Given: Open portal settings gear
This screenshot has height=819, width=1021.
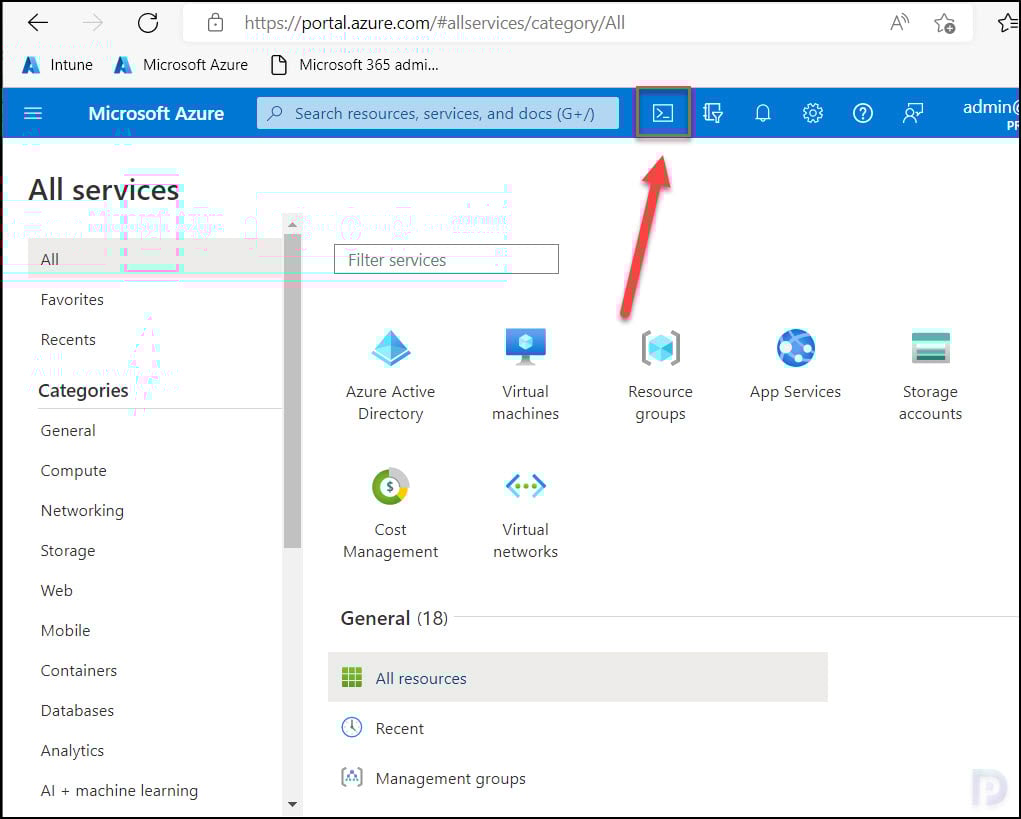Looking at the screenshot, I should click(x=813, y=113).
